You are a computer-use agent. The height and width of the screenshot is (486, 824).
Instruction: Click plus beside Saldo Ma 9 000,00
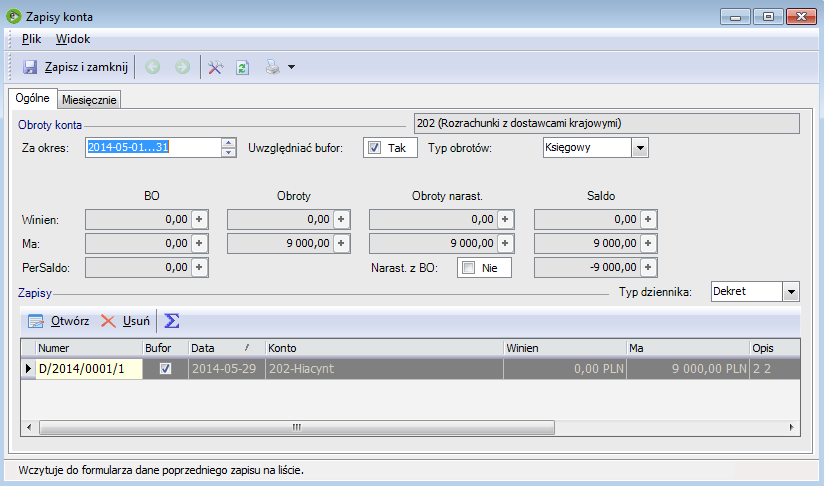[648, 243]
